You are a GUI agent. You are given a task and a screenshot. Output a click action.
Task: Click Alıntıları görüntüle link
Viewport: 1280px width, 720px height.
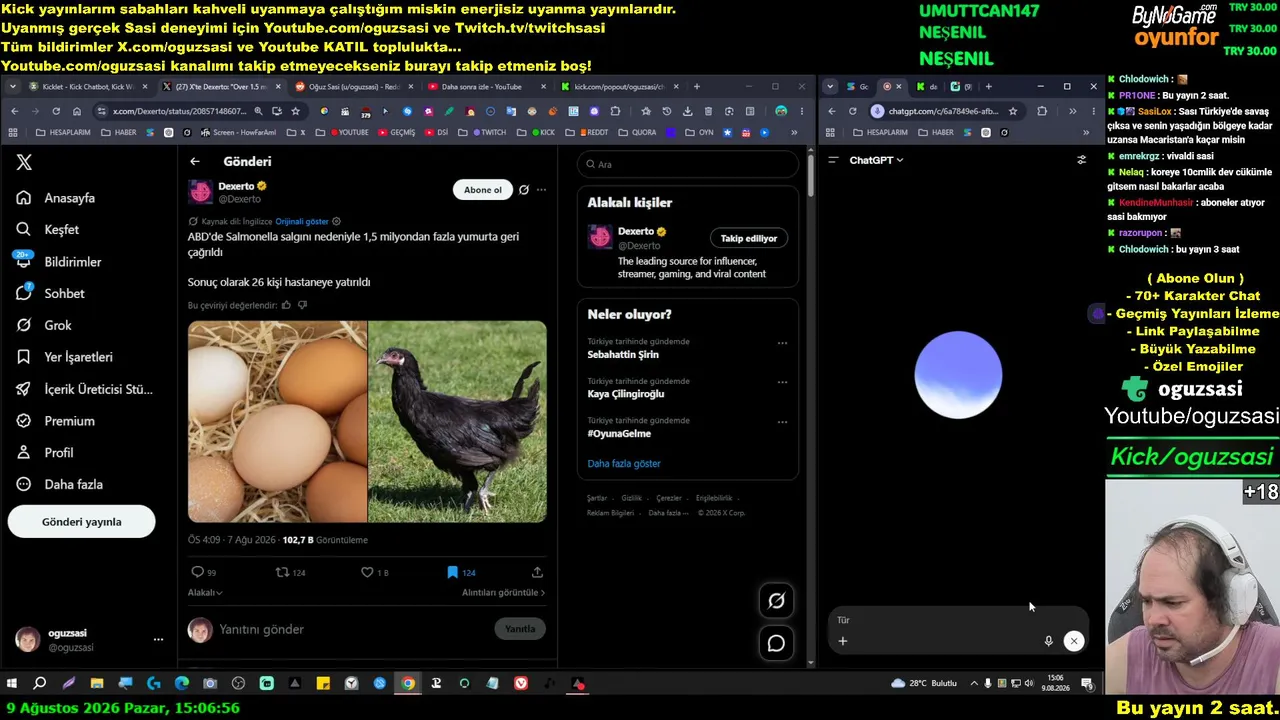[x=503, y=593]
